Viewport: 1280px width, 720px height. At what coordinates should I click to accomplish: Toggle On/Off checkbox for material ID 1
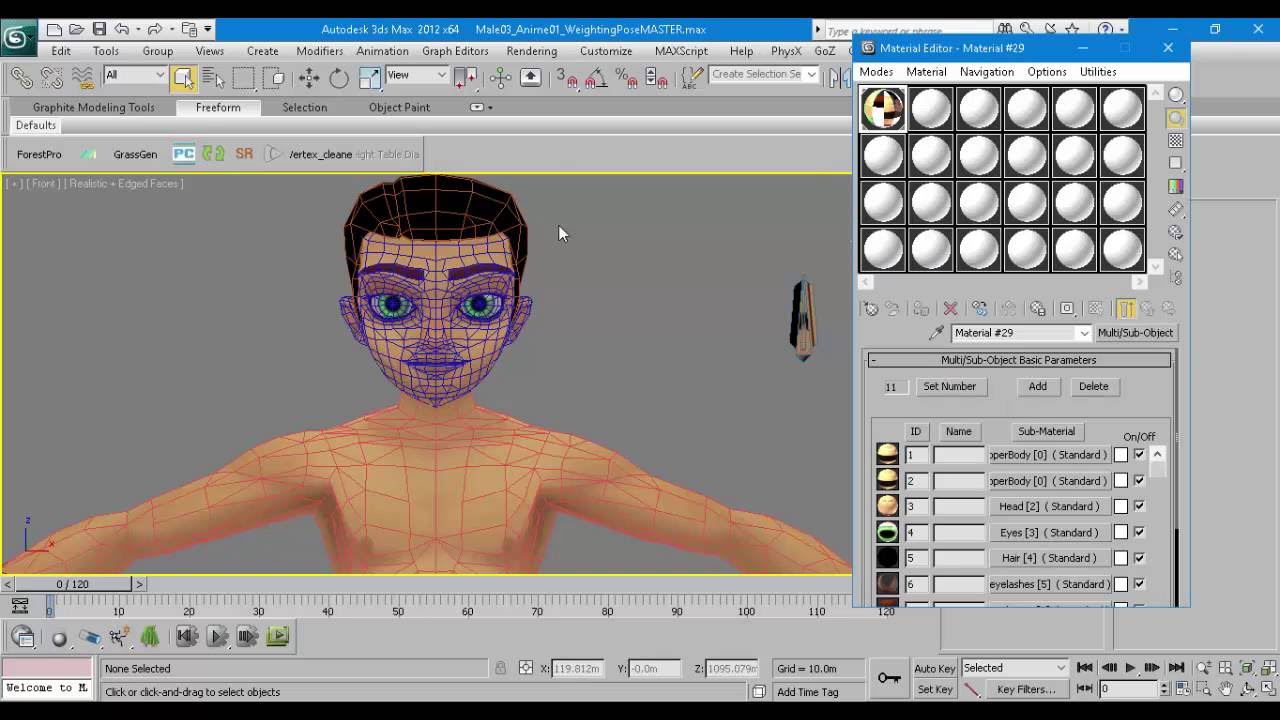(x=1139, y=455)
